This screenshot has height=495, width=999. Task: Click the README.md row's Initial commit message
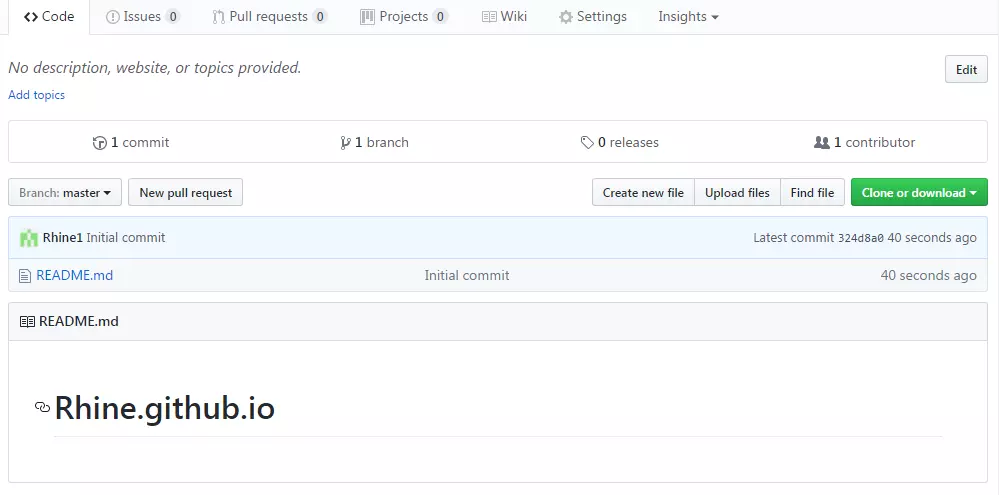pos(467,275)
